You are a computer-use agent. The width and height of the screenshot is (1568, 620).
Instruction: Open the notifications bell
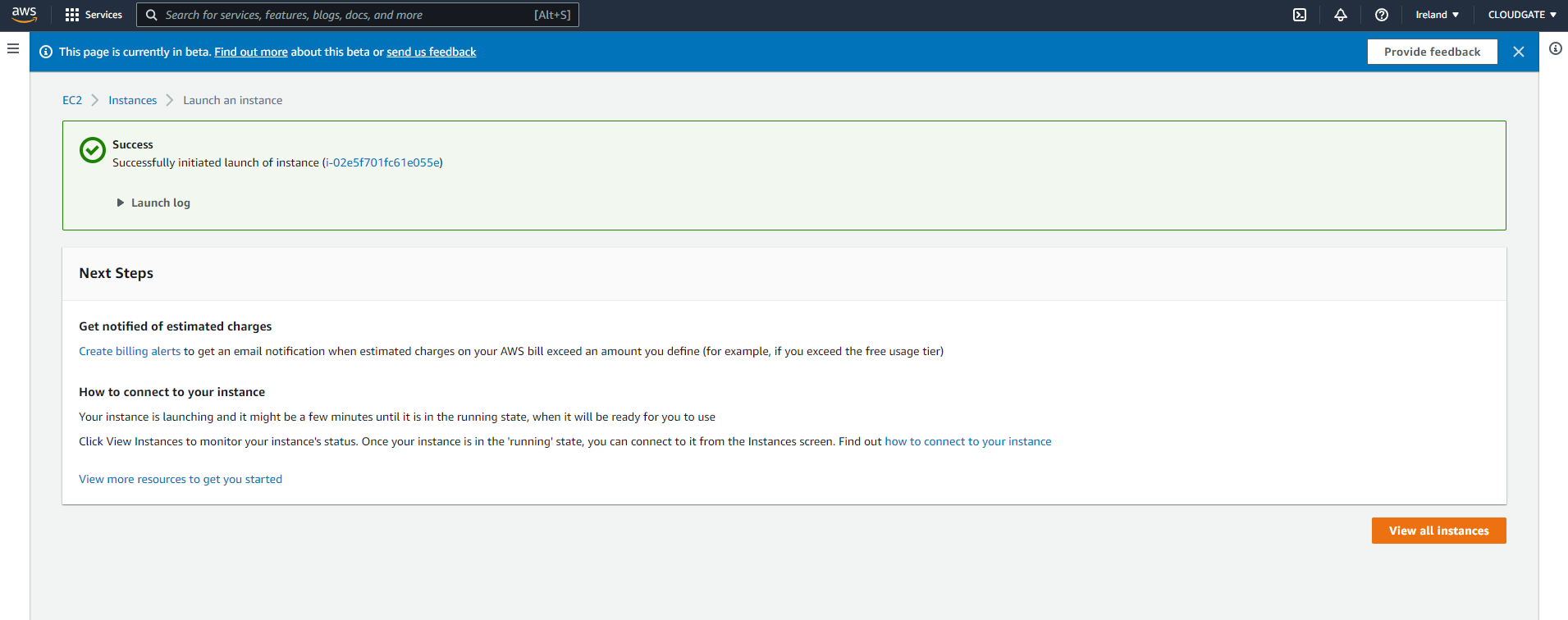(1341, 15)
